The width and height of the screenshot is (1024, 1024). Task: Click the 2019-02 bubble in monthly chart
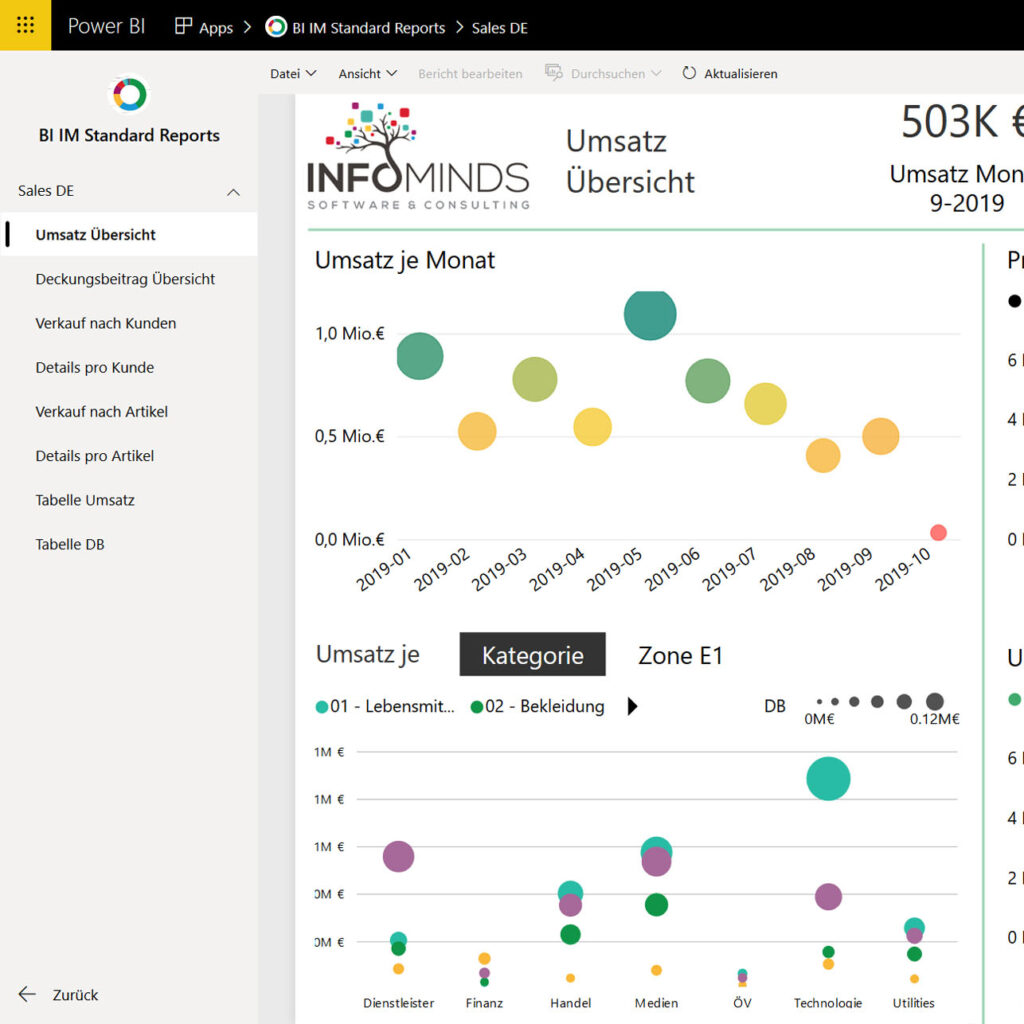pos(477,431)
